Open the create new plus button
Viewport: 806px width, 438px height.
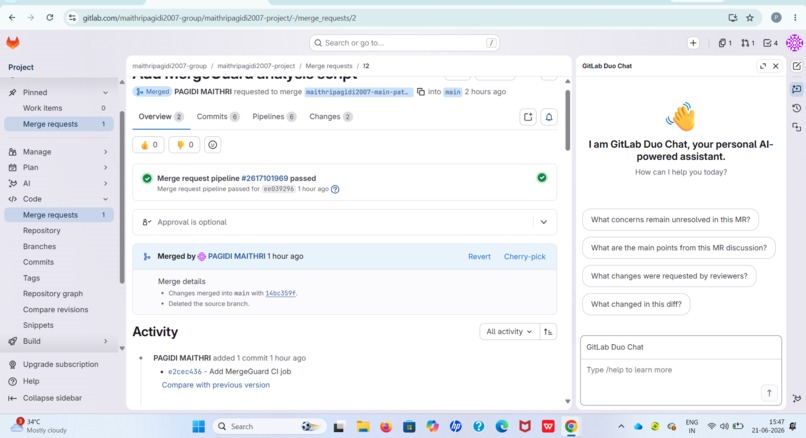(693, 43)
